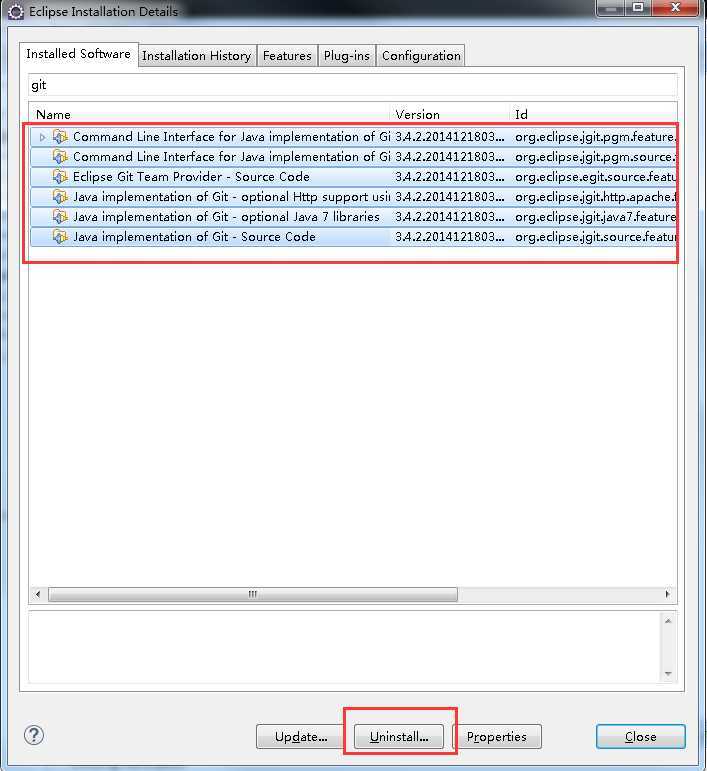
Task: Minimize the Eclipse Installation Details window
Action: point(611,7)
